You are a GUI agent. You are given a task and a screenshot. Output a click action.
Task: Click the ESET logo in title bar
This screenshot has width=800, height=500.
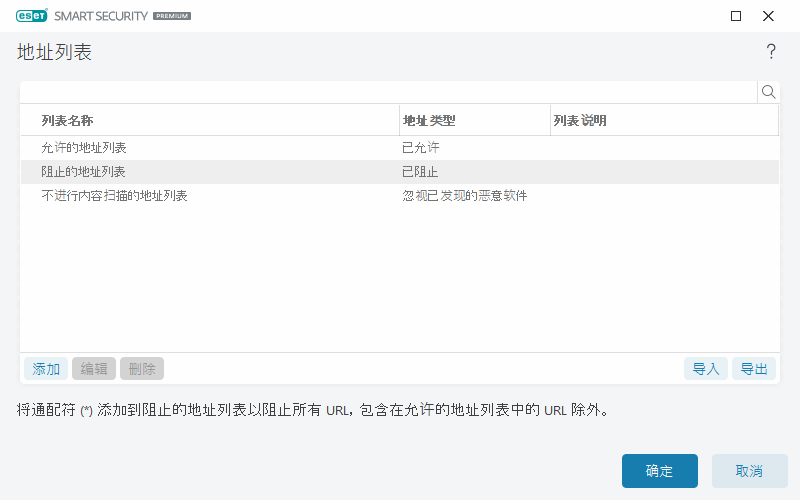32,16
